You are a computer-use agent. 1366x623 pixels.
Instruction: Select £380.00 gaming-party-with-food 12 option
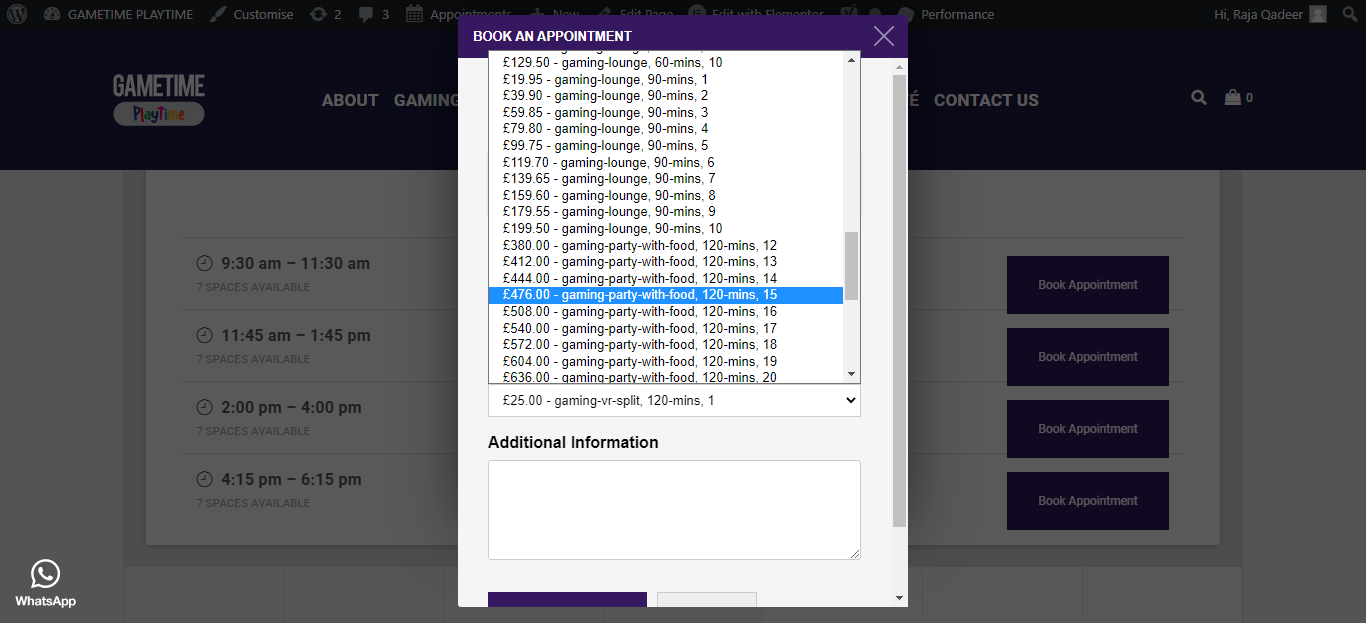pos(665,245)
